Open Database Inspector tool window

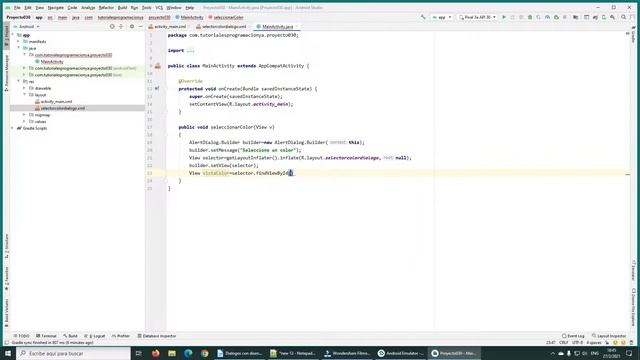pyautogui.click(x=157, y=336)
